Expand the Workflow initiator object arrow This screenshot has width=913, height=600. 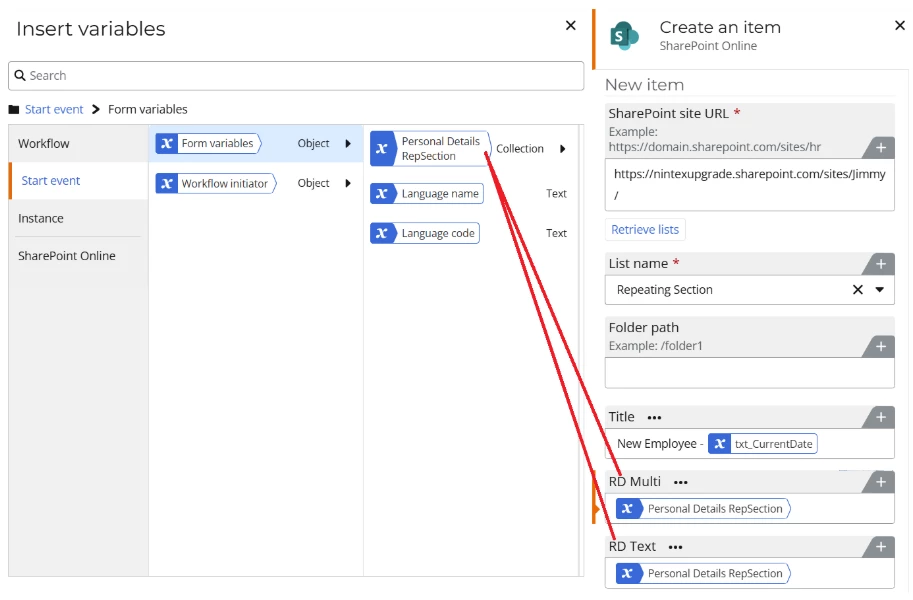tap(348, 183)
